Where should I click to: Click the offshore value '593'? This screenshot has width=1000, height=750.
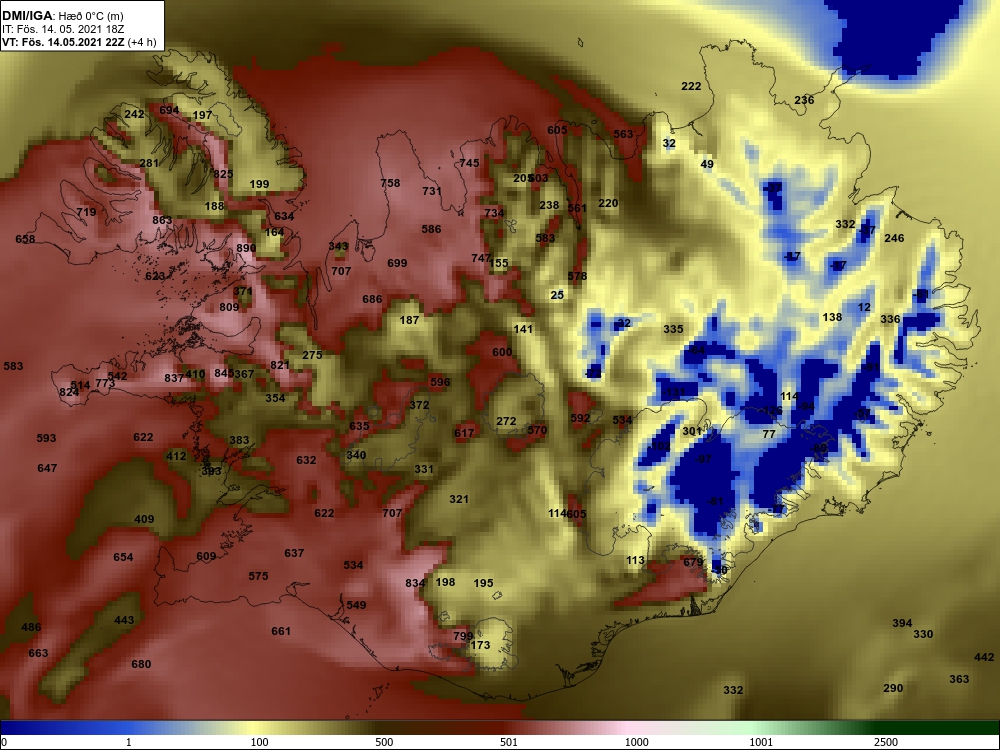click(x=47, y=438)
